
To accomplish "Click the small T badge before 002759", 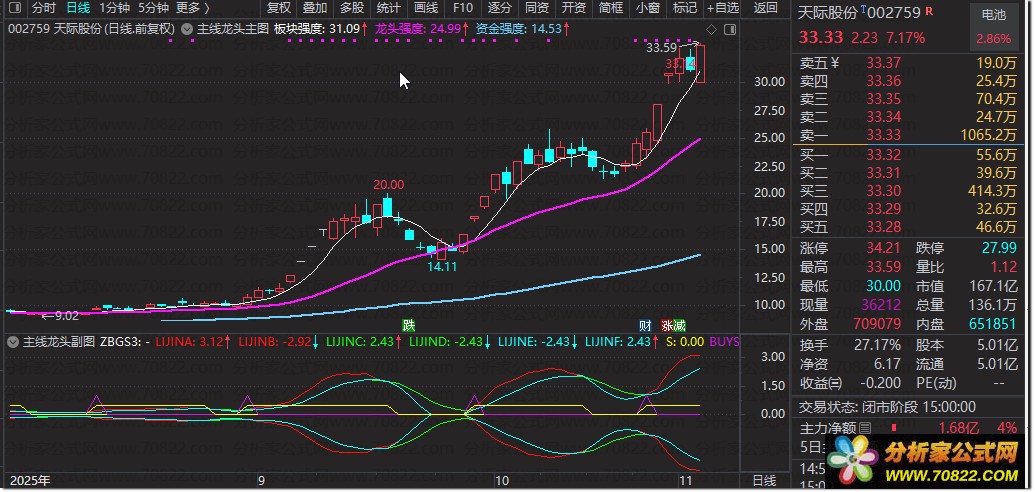I will (863, 10).
